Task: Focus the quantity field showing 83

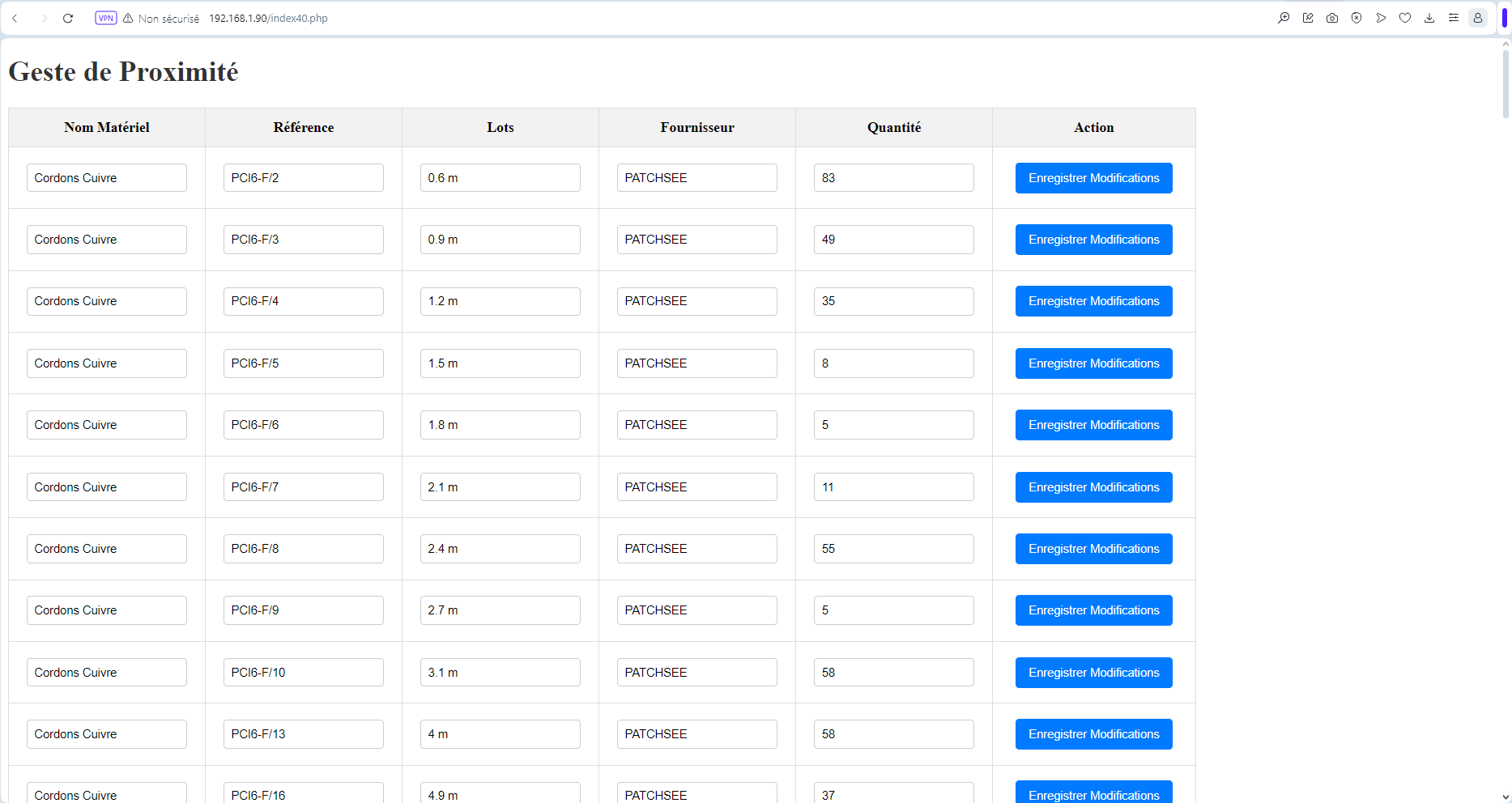Action: (x=893, y=178)
